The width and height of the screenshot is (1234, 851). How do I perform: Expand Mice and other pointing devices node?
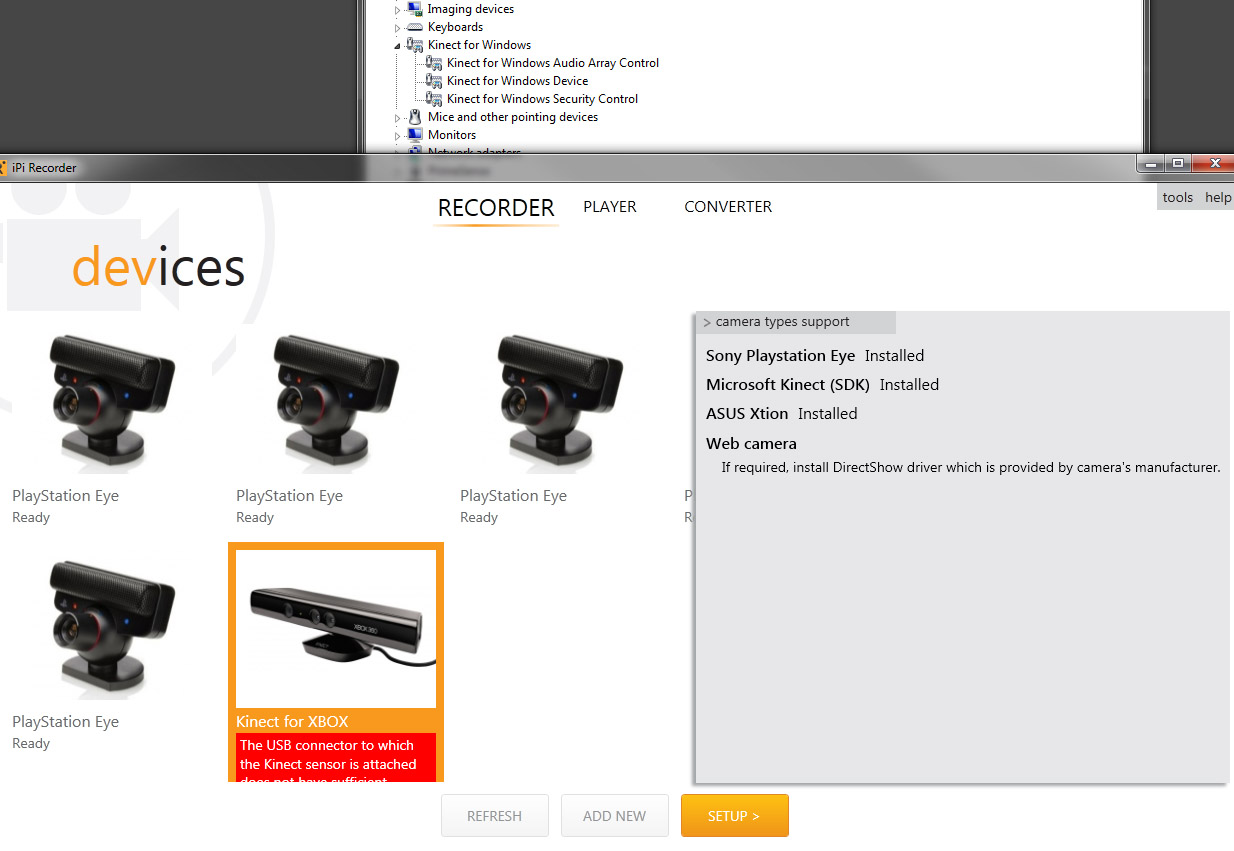click(397, 118)
